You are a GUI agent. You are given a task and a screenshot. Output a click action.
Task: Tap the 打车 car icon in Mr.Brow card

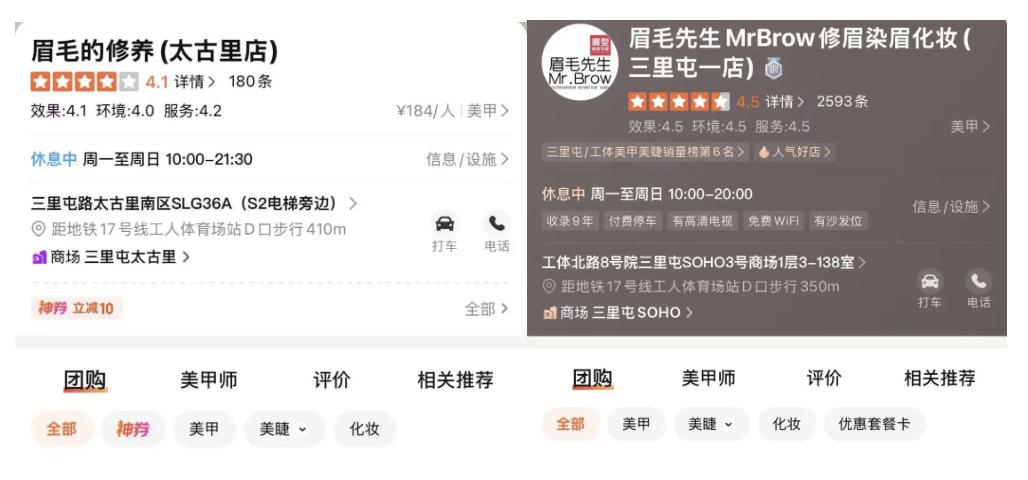pos(929,281)
